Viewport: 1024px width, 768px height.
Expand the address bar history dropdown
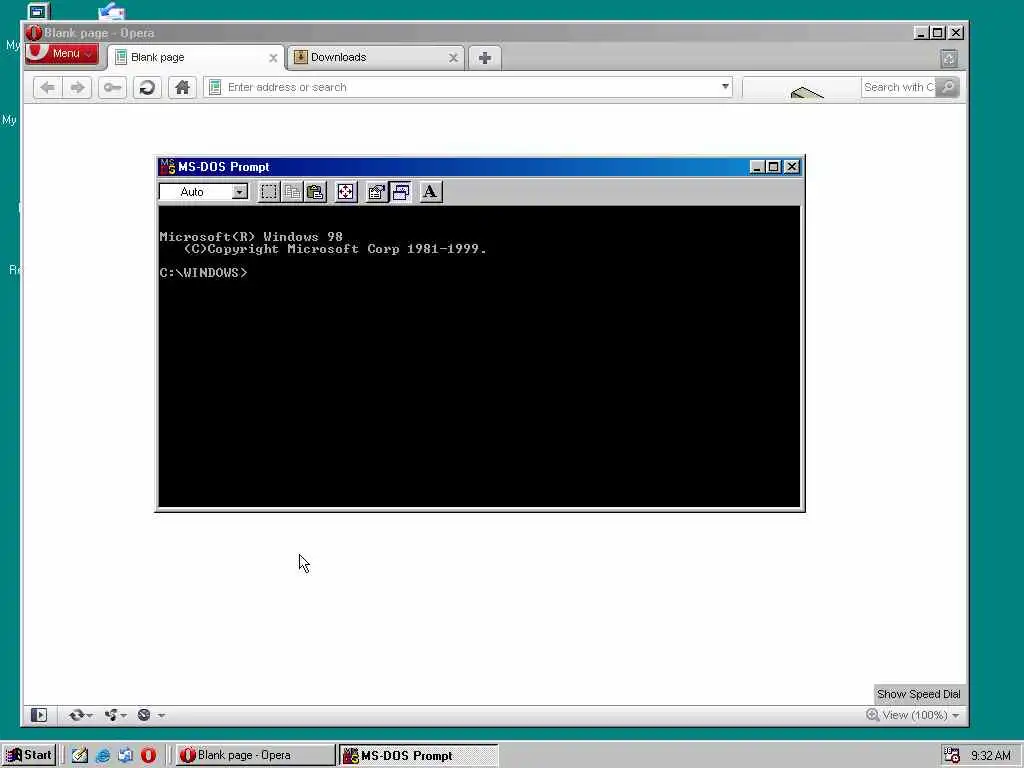tap(725, 87)
